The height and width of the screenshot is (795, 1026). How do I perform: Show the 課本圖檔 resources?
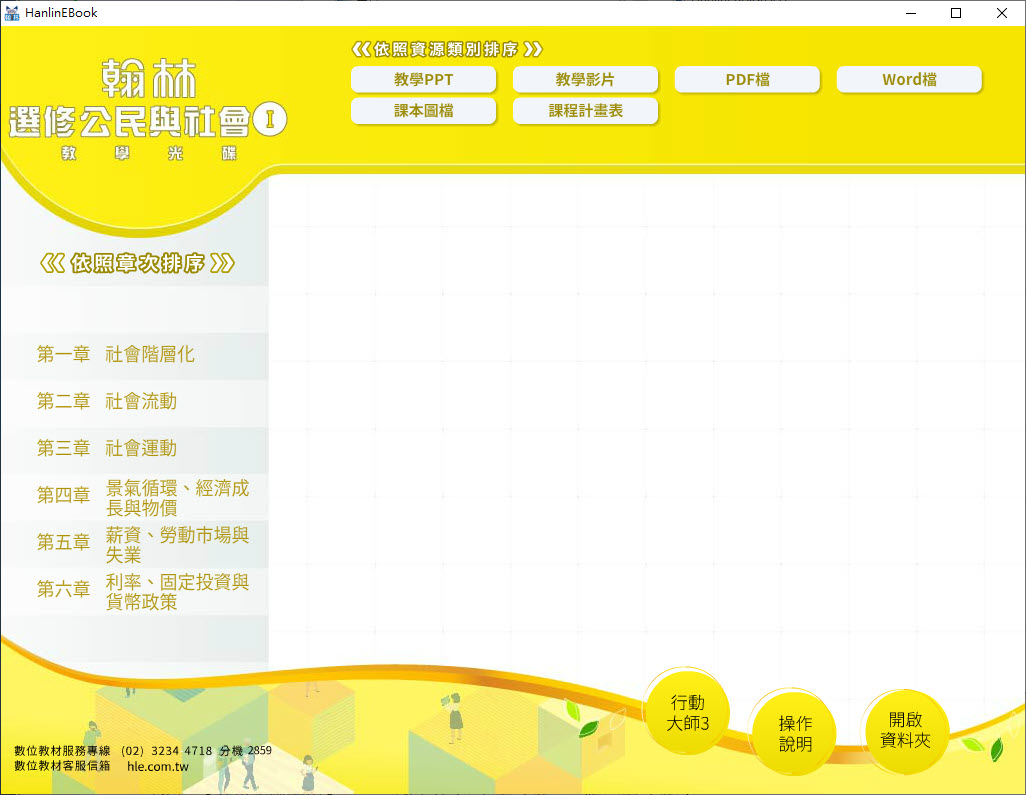(423, 111)
